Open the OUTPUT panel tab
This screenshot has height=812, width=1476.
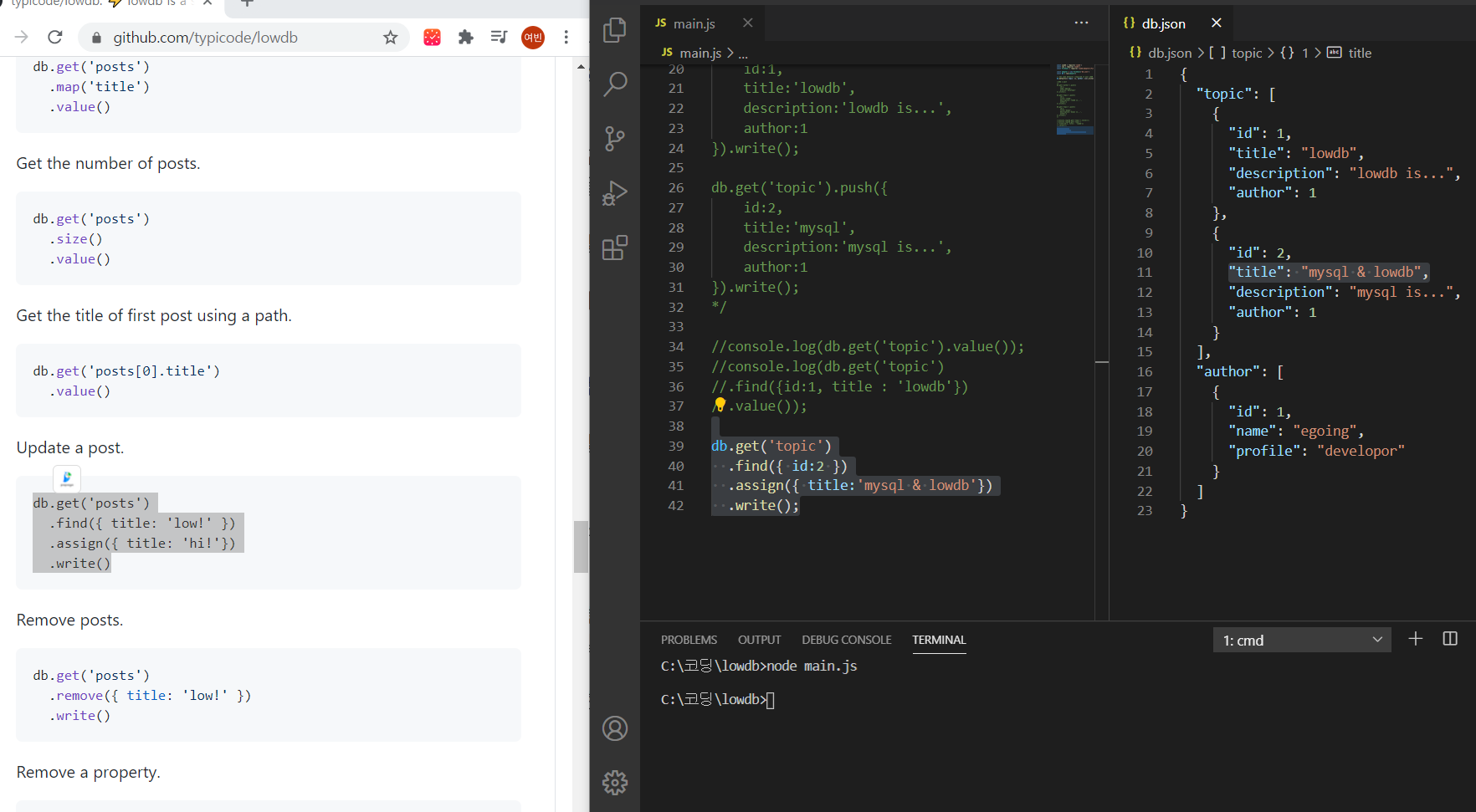759,640
